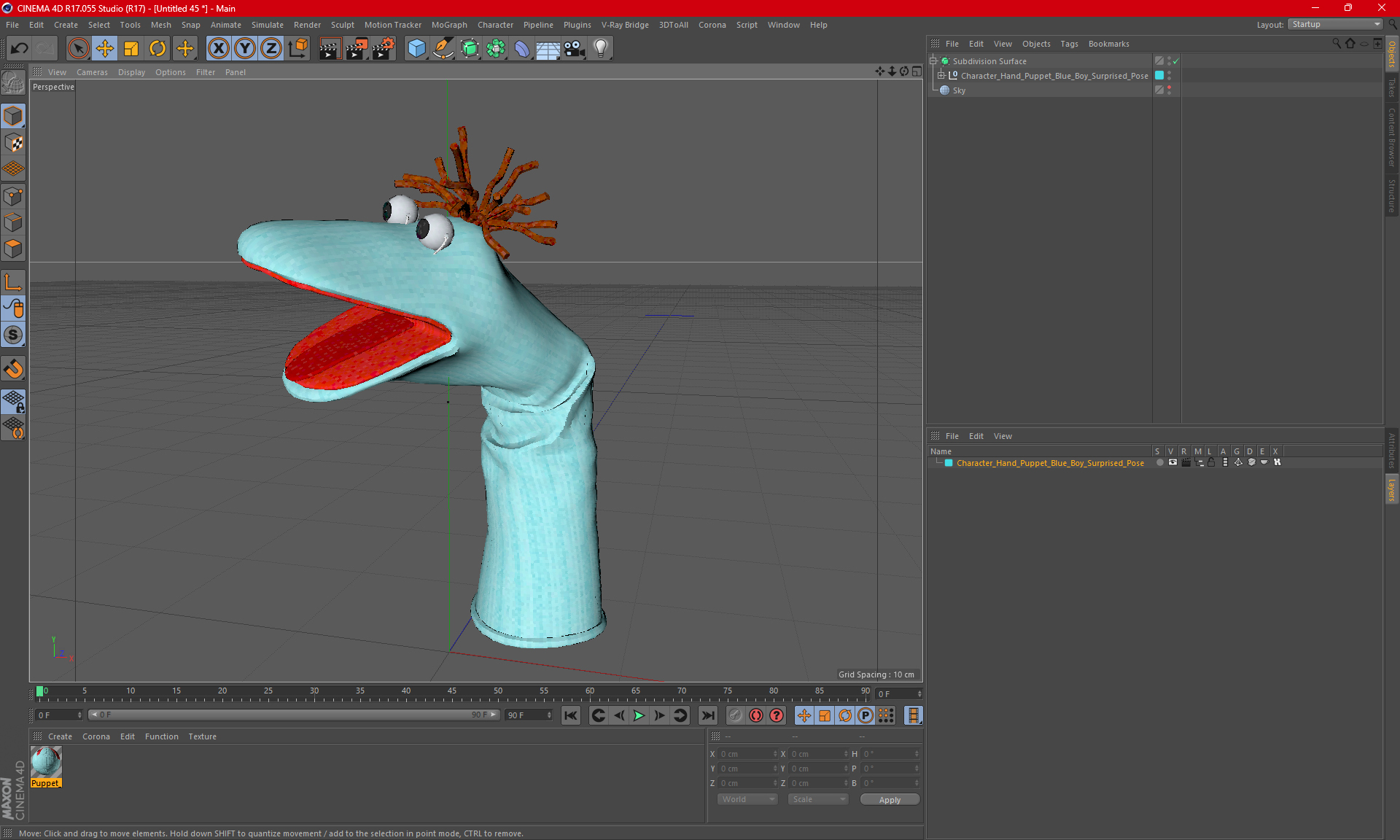The width and height of the screenshot is (1400, 840).
Task: Open Texture menu in Material Manager
Action: pos(202,736)
